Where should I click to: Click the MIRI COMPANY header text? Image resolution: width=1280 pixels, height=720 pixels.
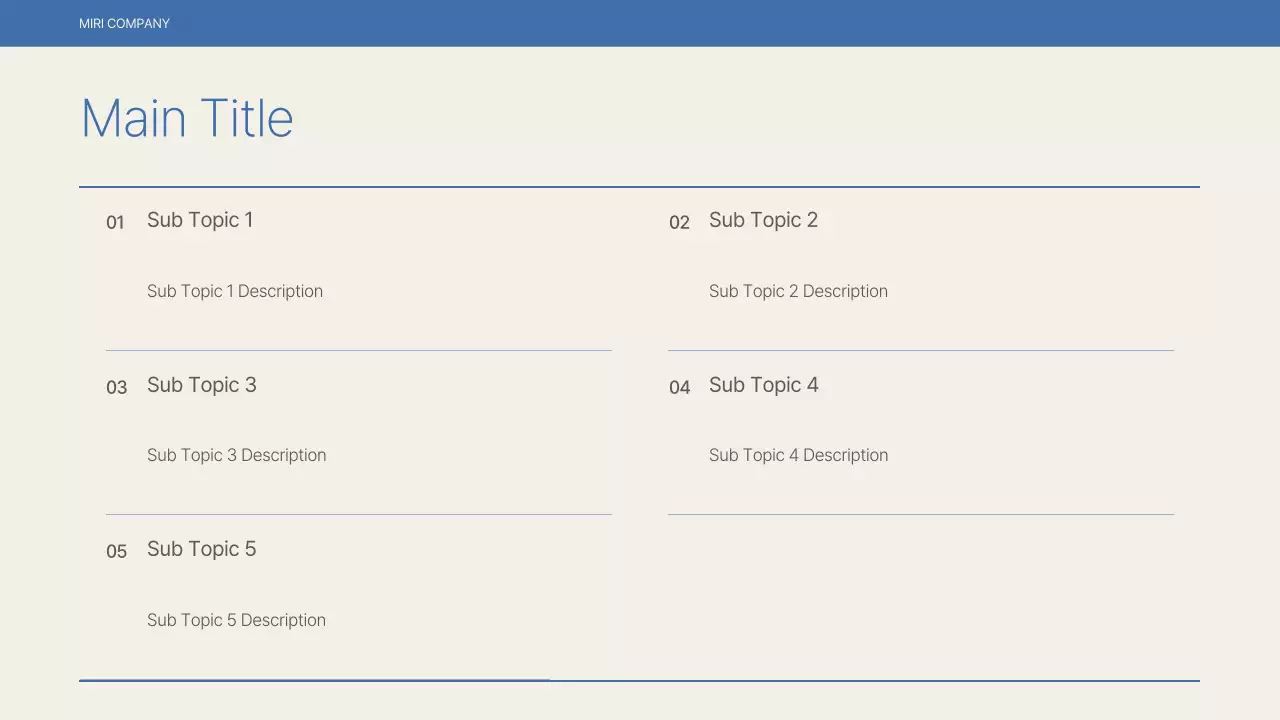124,23
